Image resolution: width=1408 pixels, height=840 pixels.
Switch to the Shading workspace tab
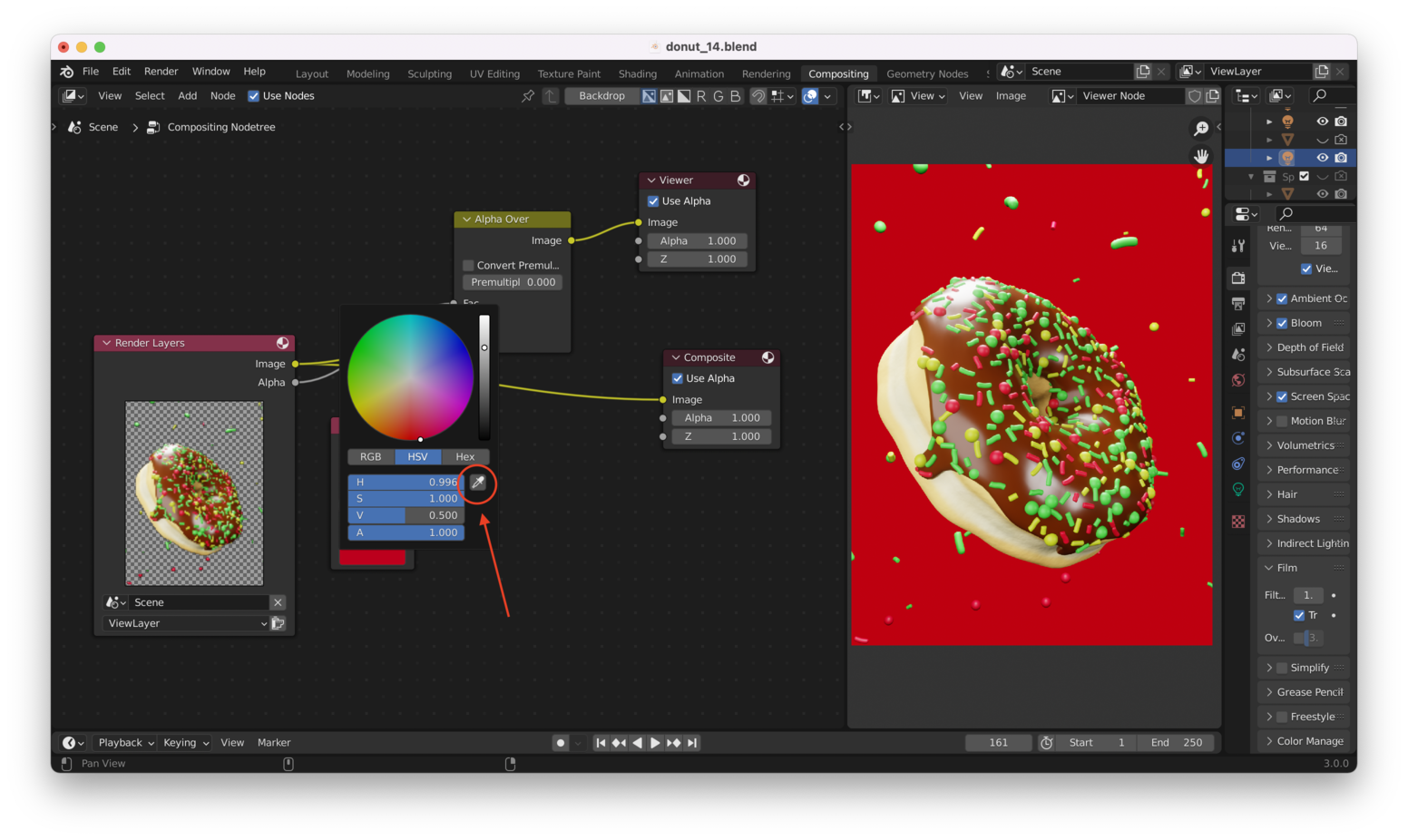click(637, 73)
